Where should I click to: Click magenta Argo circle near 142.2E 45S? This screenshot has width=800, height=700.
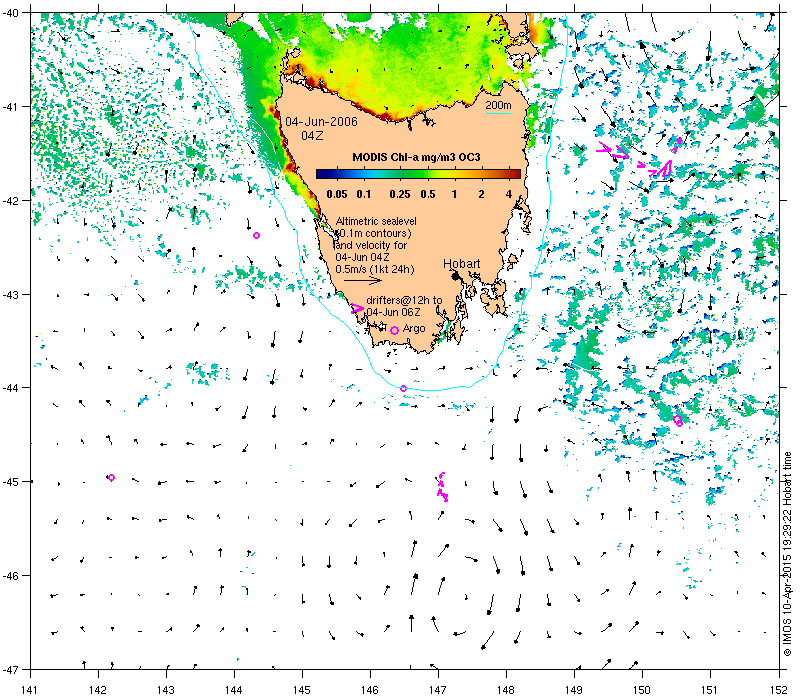click(112, 478)
